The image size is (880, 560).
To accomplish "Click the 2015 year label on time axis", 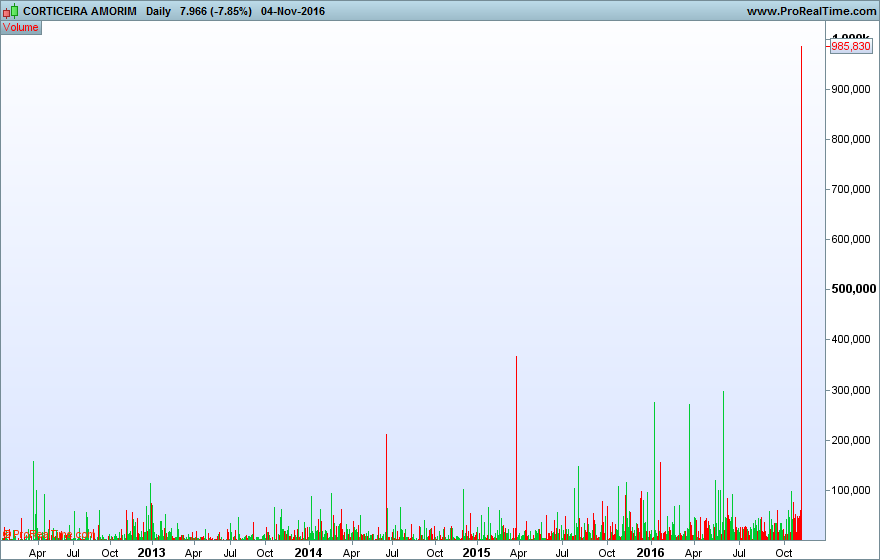I will (x=476, y=553).
